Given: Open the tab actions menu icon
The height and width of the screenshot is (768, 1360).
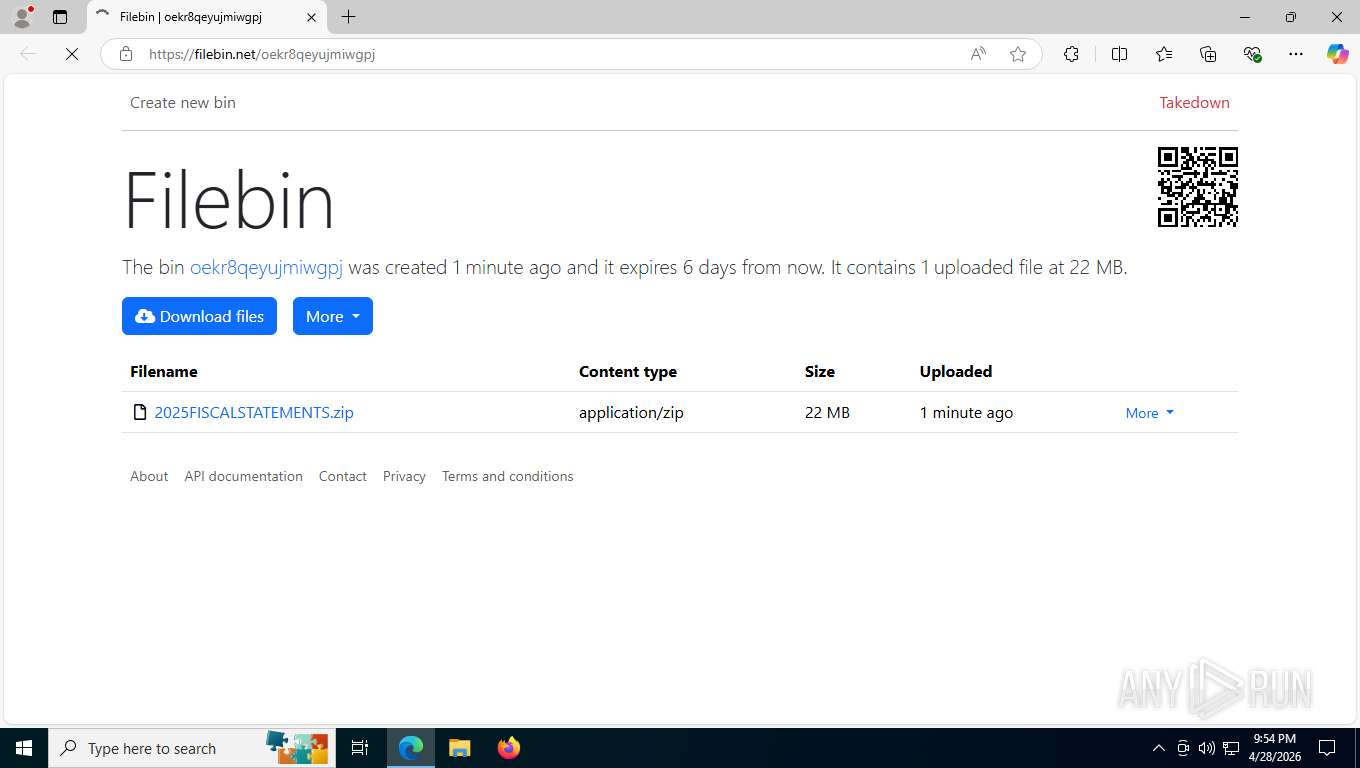Looking at the screenshot, I should click(60, 17).
